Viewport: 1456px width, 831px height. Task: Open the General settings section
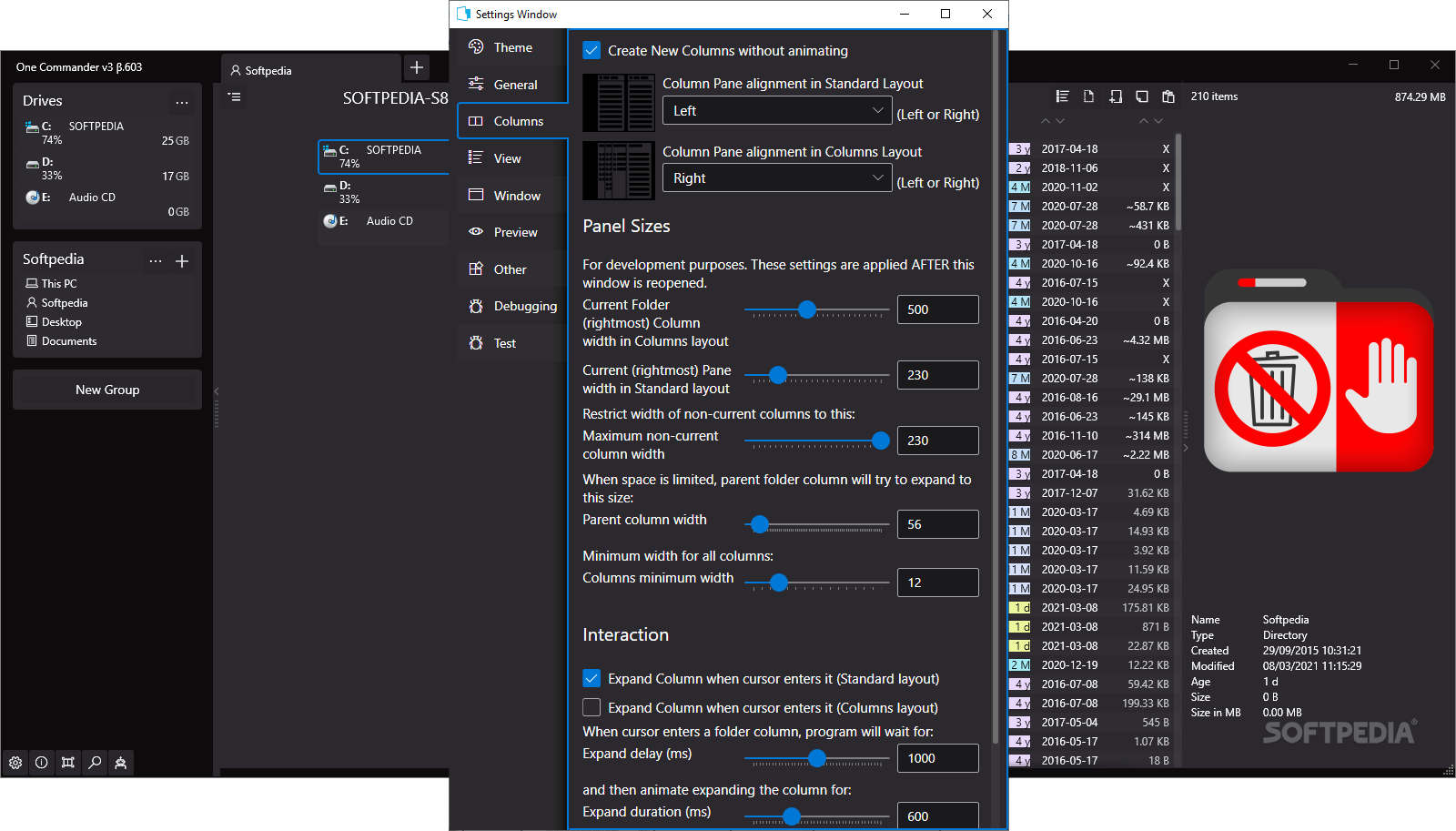pos(512,85)
